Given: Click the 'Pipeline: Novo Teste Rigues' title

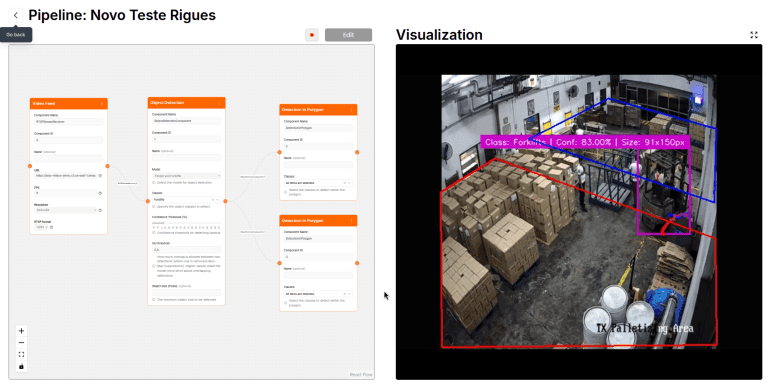Looking at the screenshot, I should pyautogui.click(x=122, y=15).
